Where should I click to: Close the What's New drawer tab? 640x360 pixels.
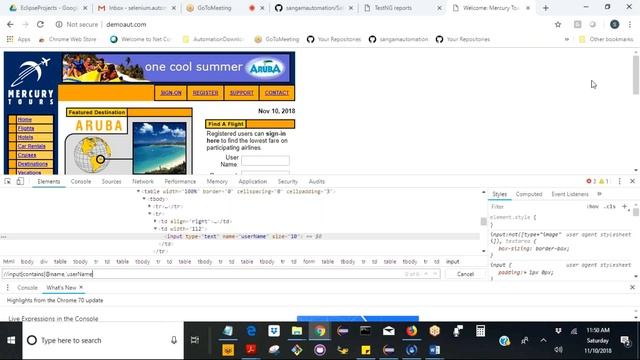(x=81, y=287)
